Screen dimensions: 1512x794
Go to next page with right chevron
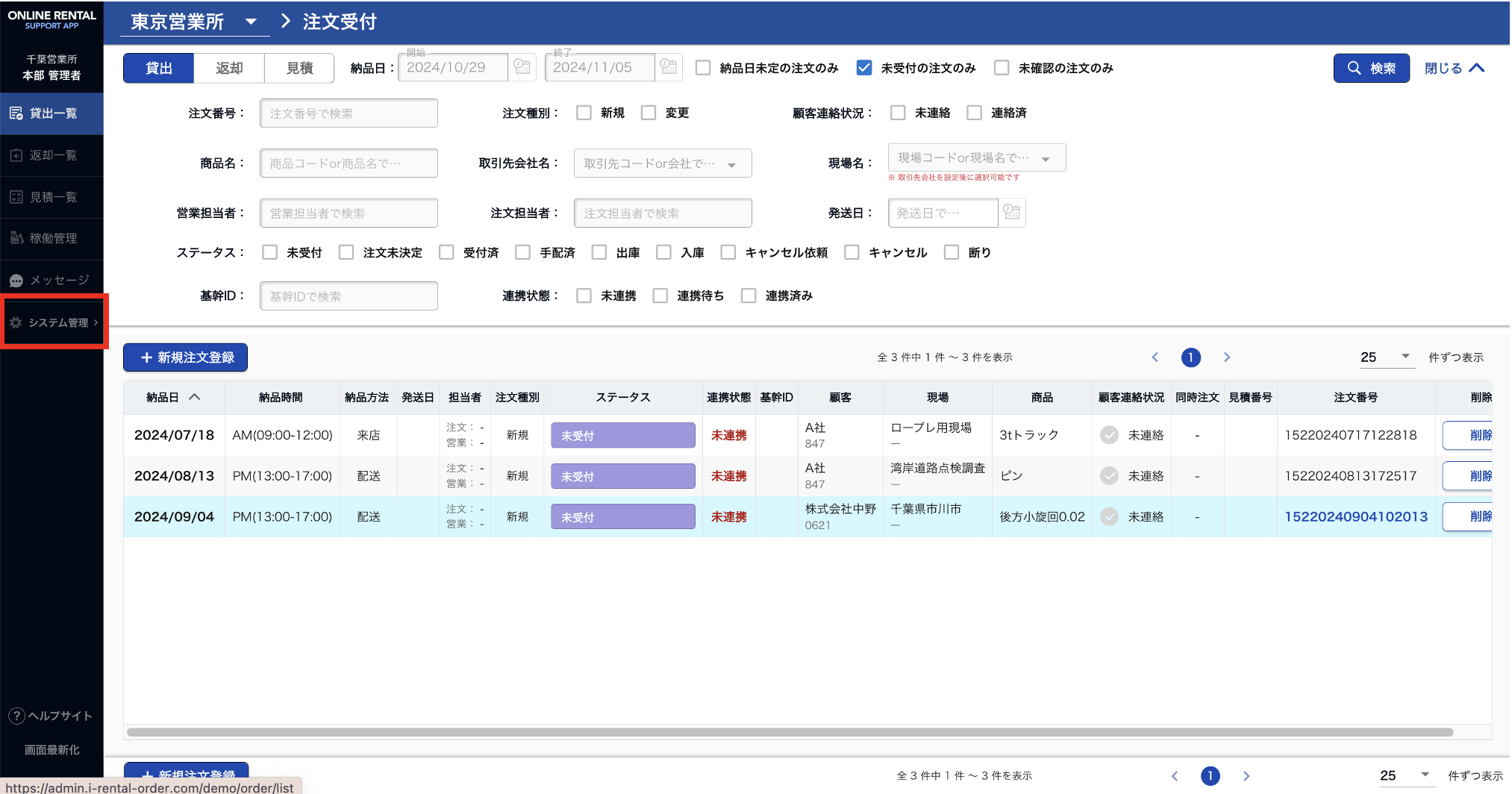click(1227, 357)
